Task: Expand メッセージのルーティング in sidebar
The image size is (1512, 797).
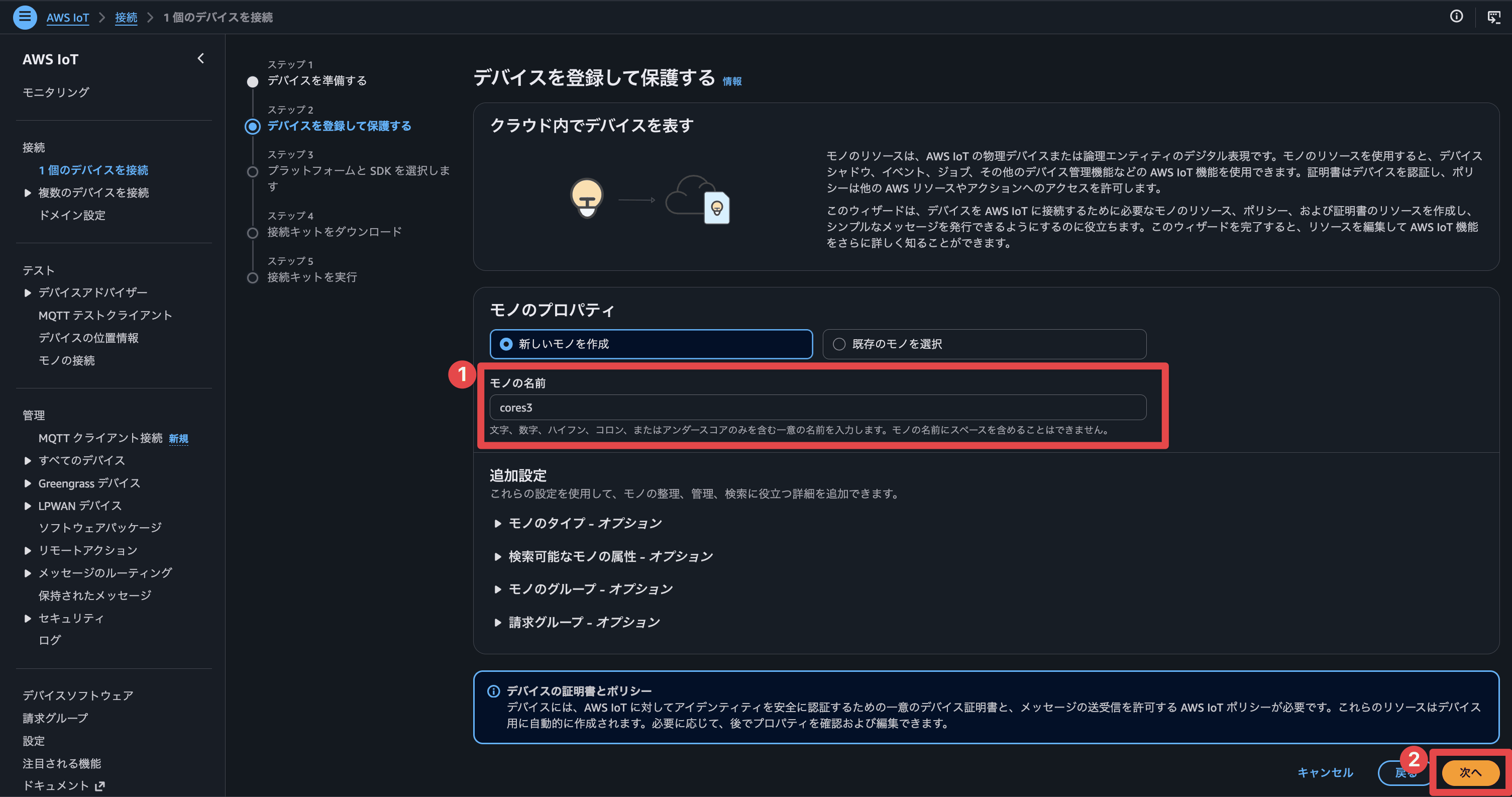Action: 28,573
